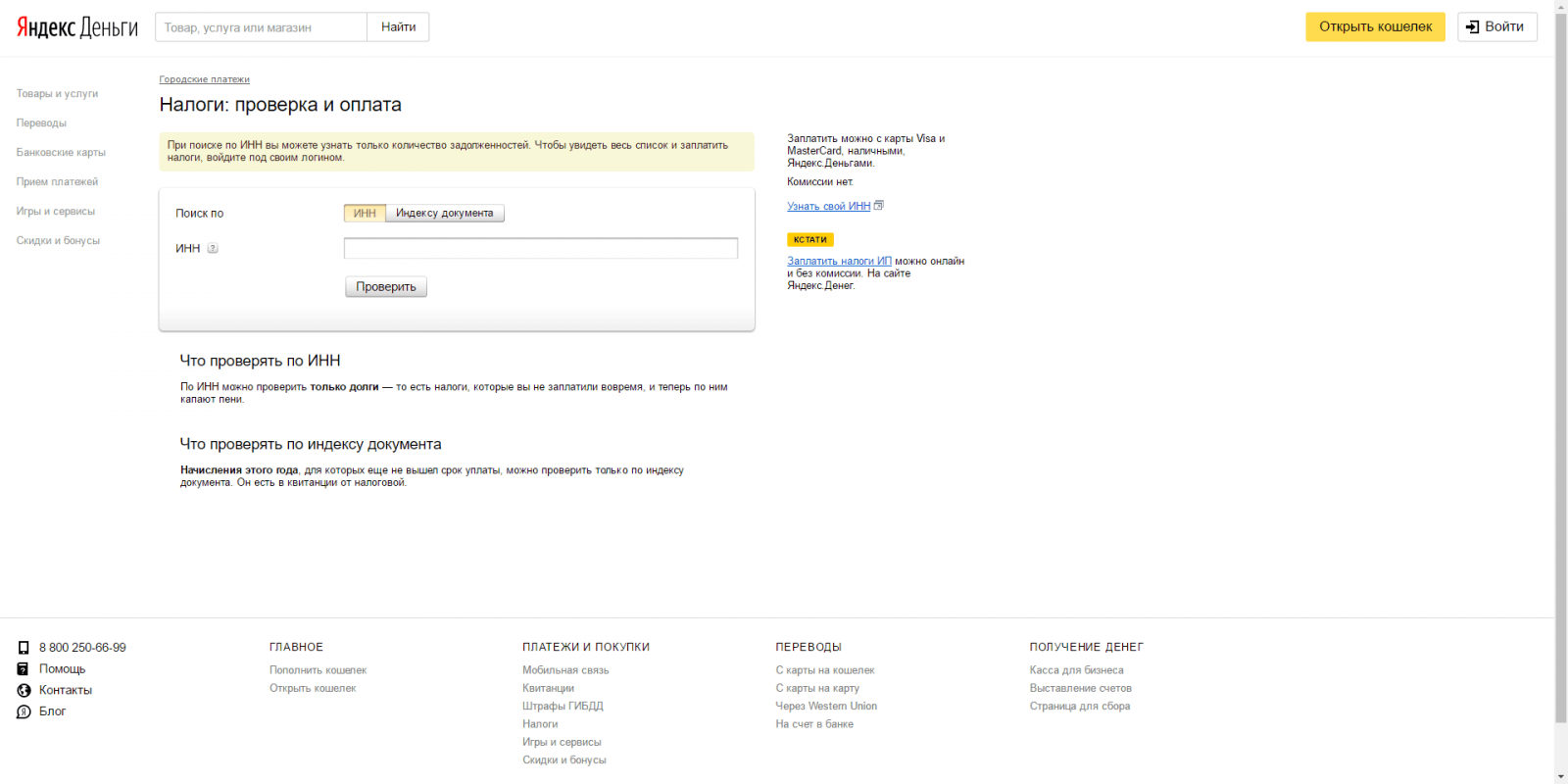Open Банковские карты sidebar section
The height and width of the screenshot is (784, 1568).
click(61, 153)
